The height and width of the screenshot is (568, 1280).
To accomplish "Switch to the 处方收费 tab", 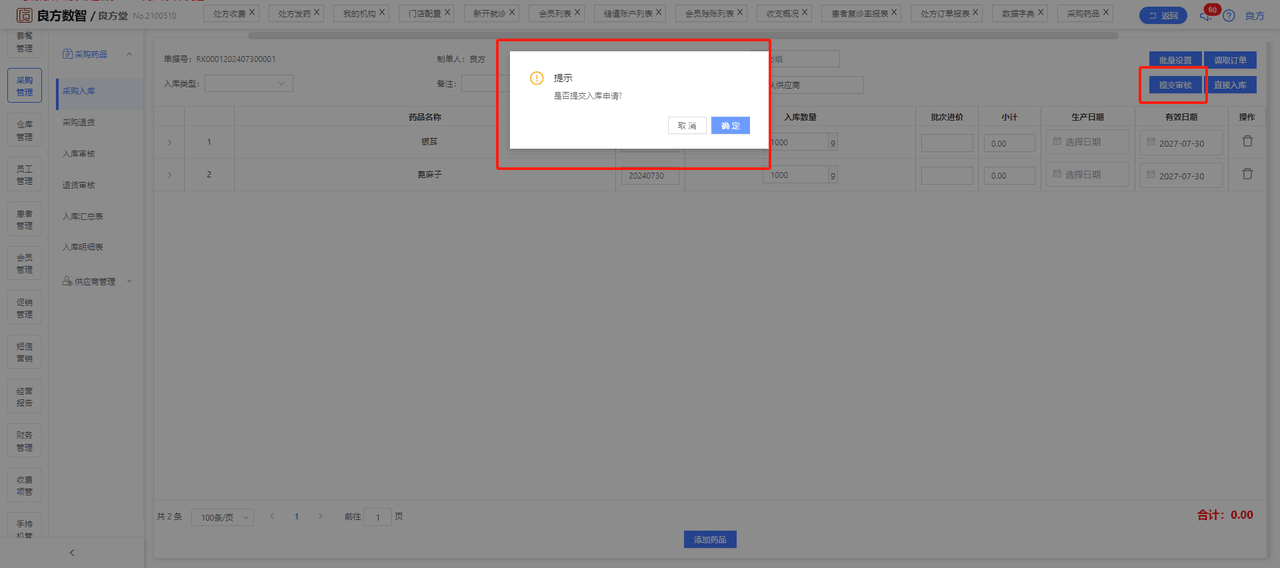I will tap(229, 15).
